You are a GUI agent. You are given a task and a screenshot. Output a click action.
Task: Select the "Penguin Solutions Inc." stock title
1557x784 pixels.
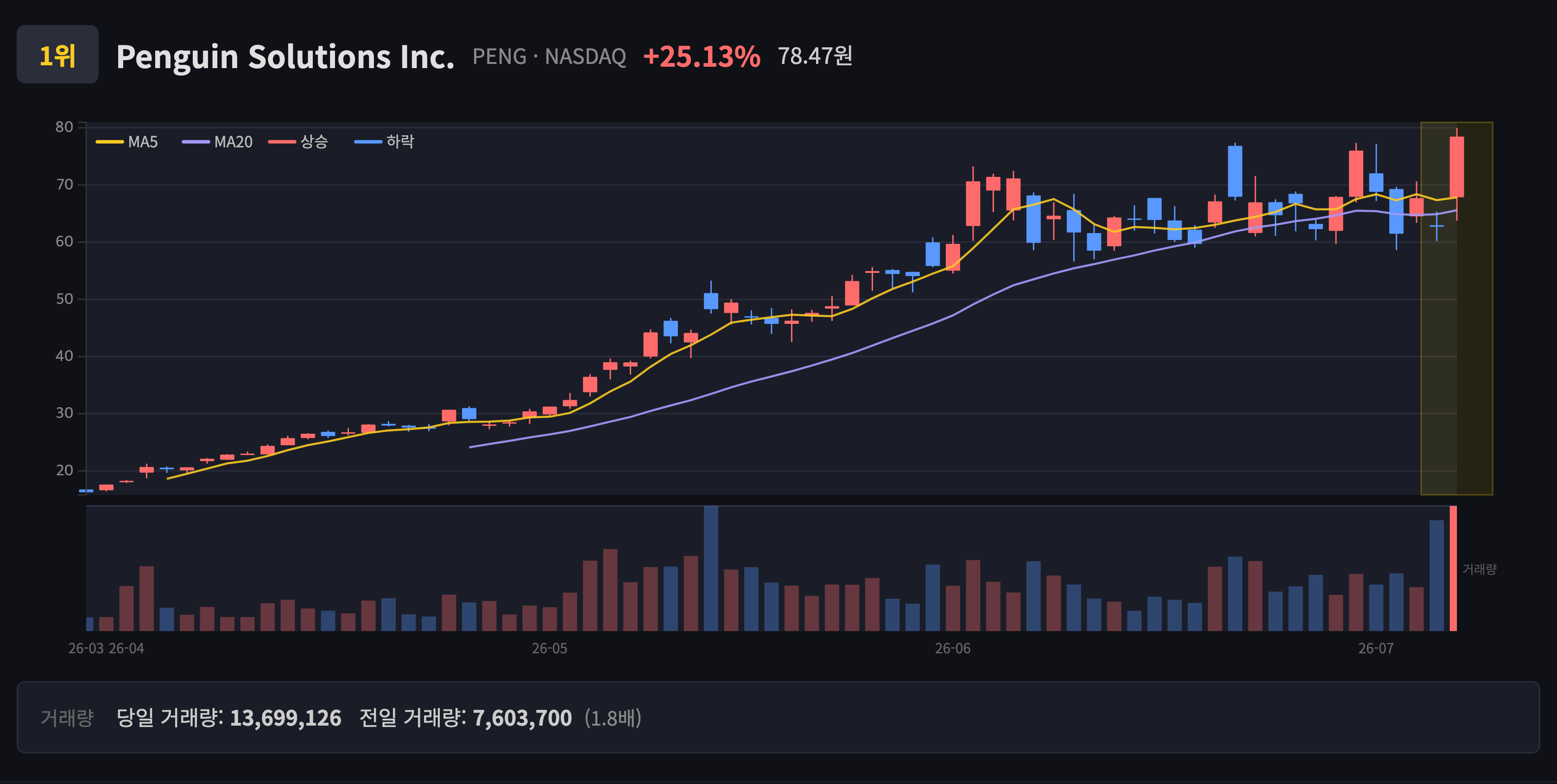pyautogui.click(x=285, y=57)
